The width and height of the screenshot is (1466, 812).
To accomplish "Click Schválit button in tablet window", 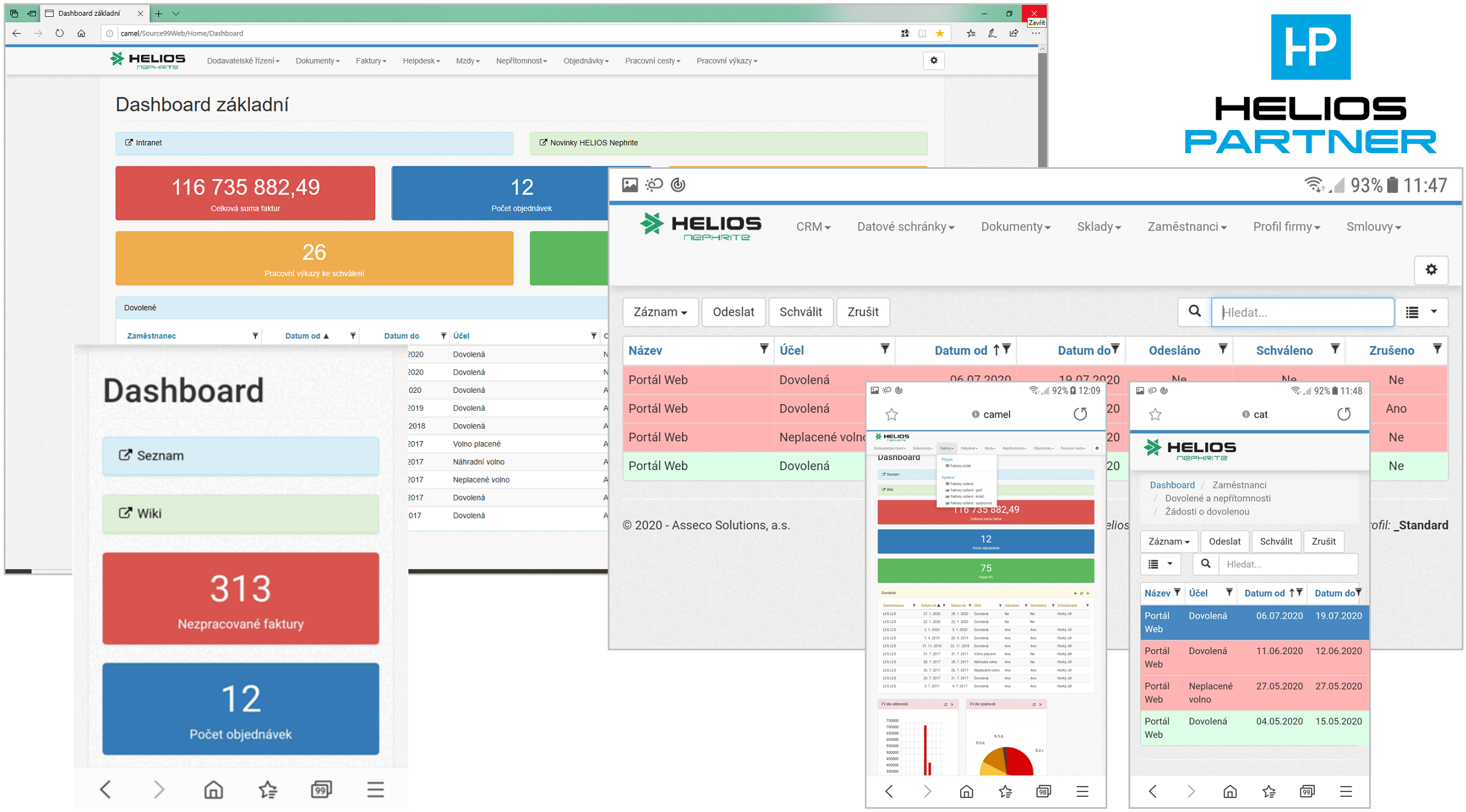I will coord(800,312).
